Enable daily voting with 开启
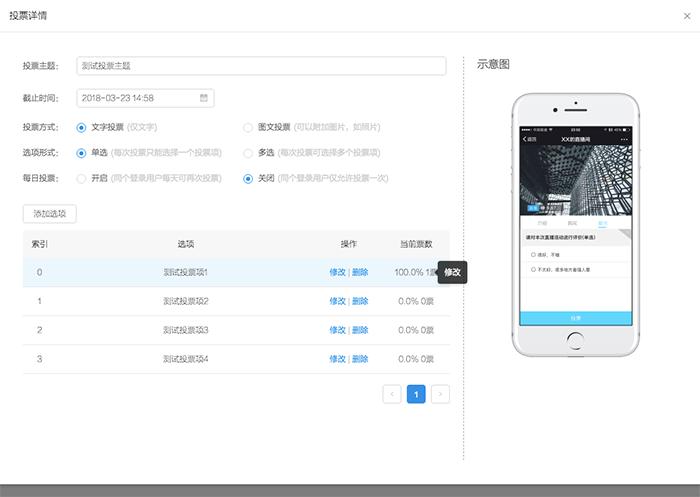This screenshot has width=700, height=497. pos(81,178)
